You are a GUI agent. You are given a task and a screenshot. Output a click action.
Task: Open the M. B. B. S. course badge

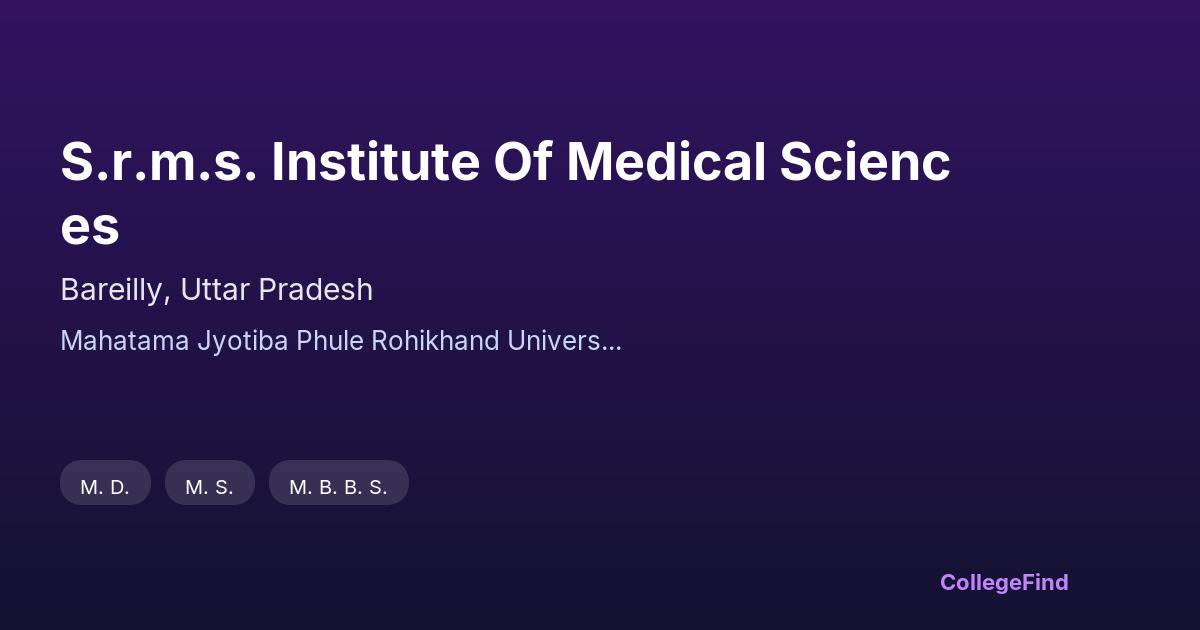pos(338,487)
